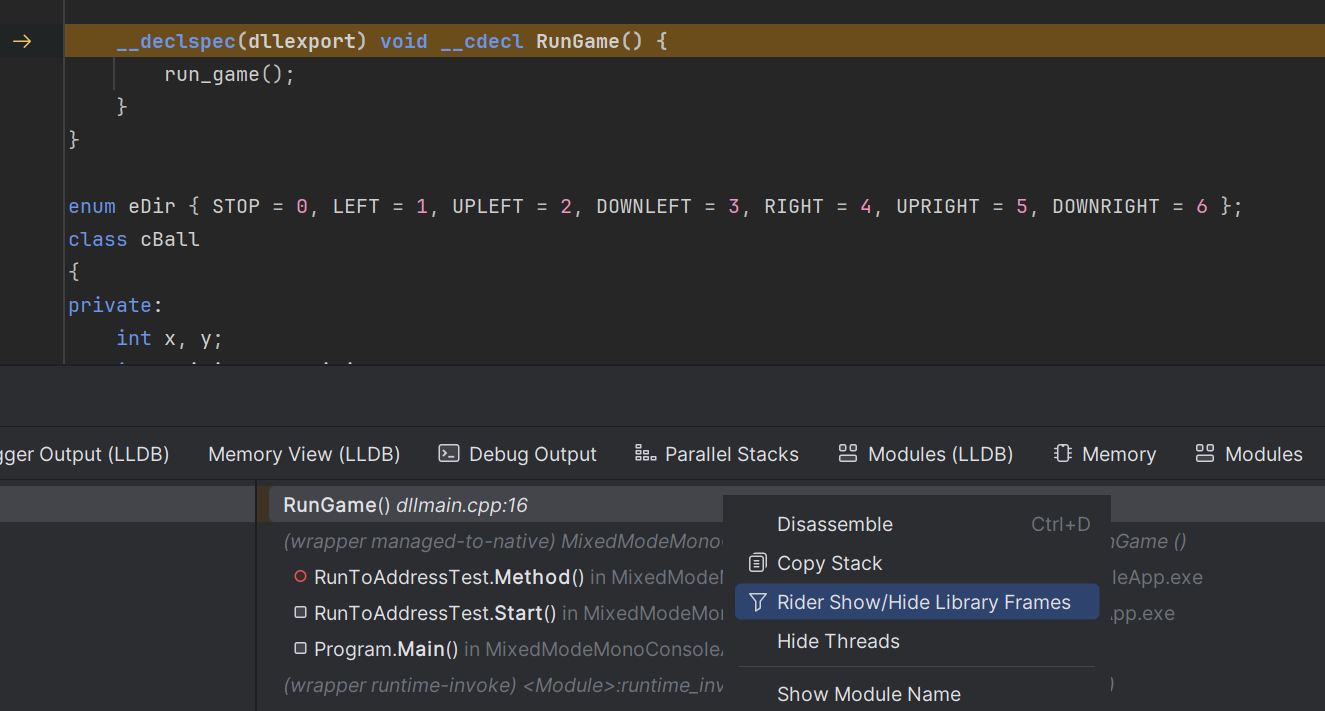Viewport: 1325px width, 711px height.
Task: Click the Copy Stack icon in the menu
Action: pyautogui.click(x=756, y=563)
